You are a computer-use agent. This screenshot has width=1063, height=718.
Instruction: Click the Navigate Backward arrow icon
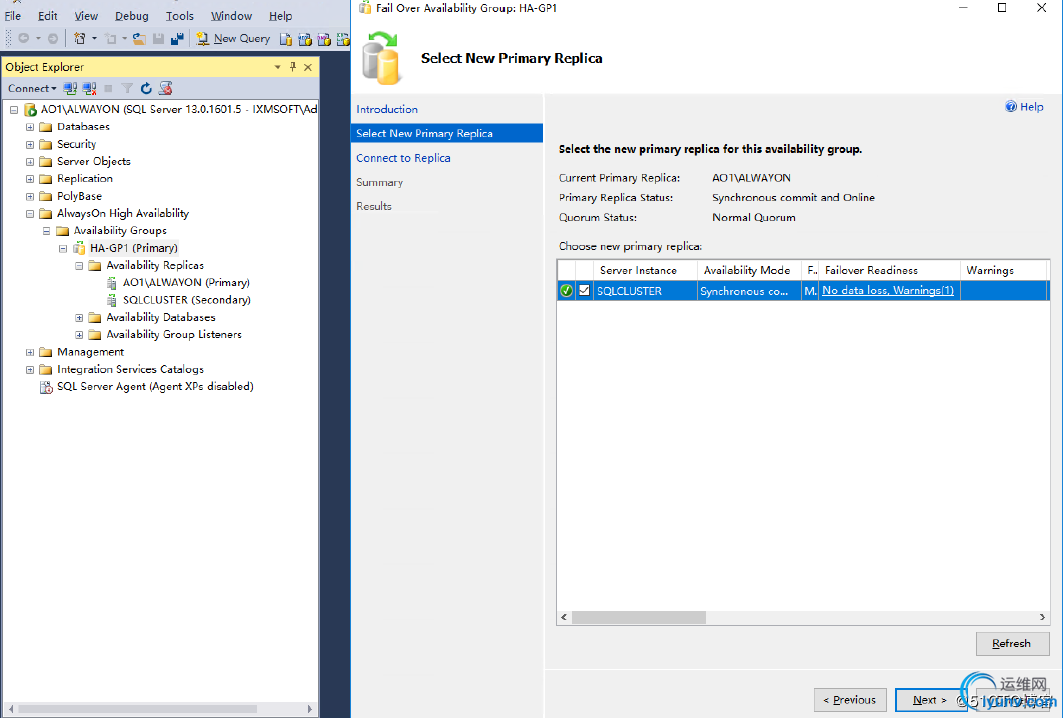(x=23, y=39)
